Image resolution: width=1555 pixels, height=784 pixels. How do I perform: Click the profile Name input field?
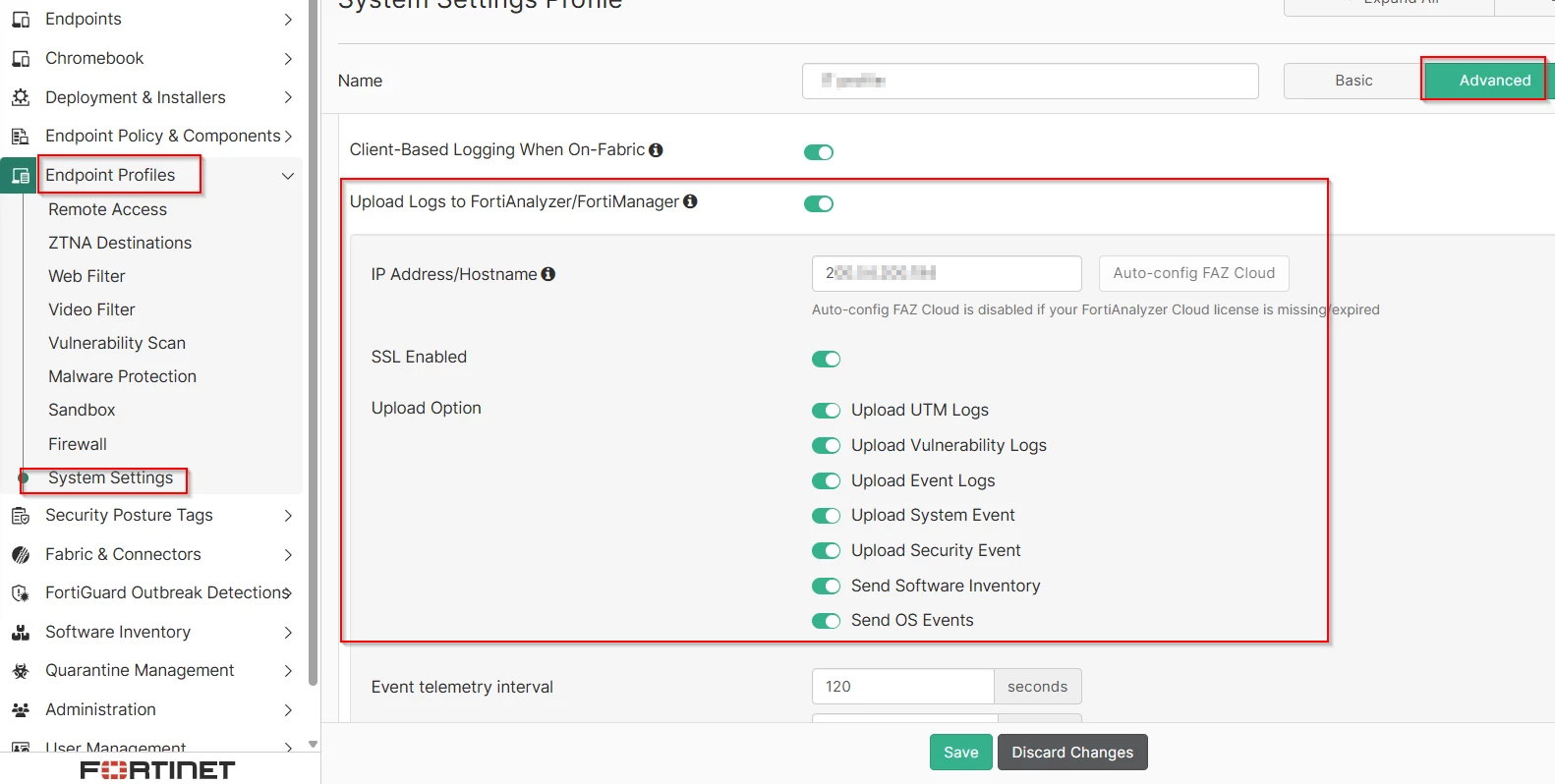coord(1030,81)
